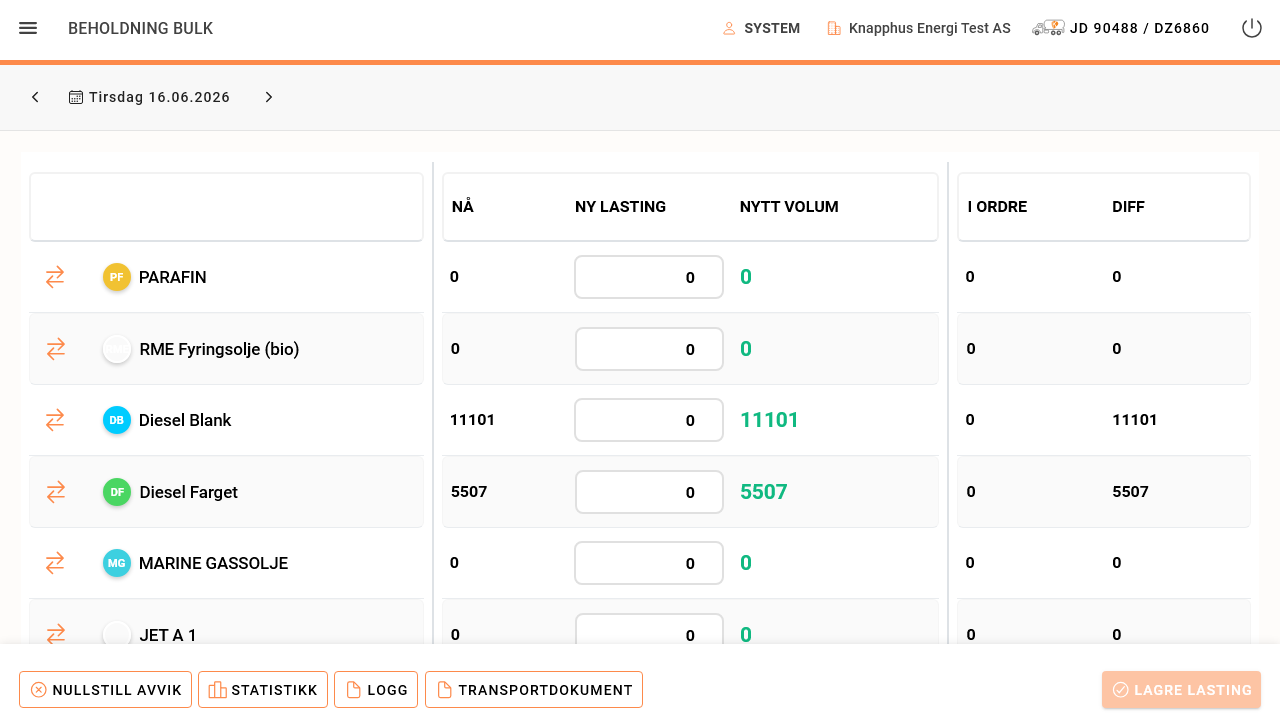Click the 5507 value in DIFF column

tap(1131, 492)
